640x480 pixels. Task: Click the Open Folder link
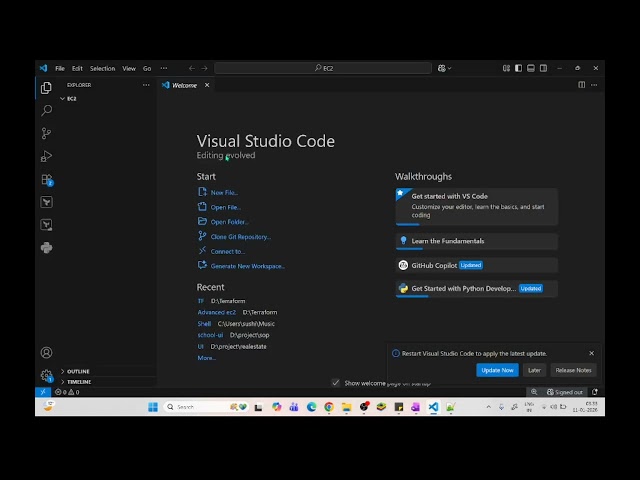(x=229, y=222)
